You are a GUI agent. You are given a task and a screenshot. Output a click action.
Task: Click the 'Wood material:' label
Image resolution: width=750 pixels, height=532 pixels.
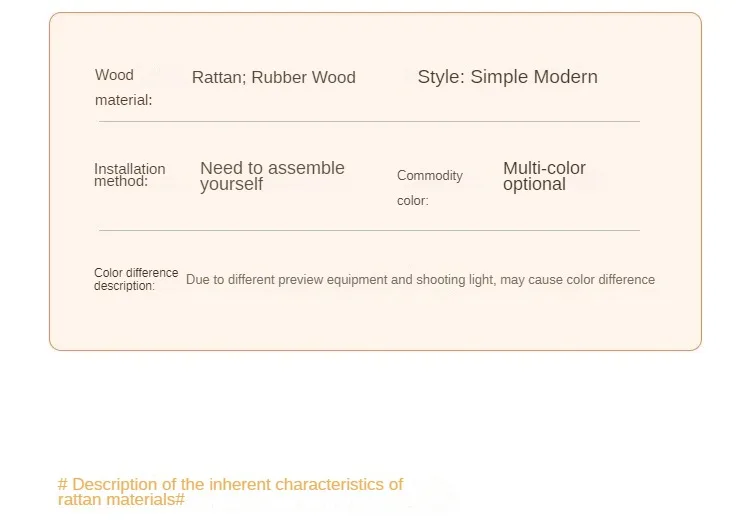pyautogui.click(x=123, y=88)
